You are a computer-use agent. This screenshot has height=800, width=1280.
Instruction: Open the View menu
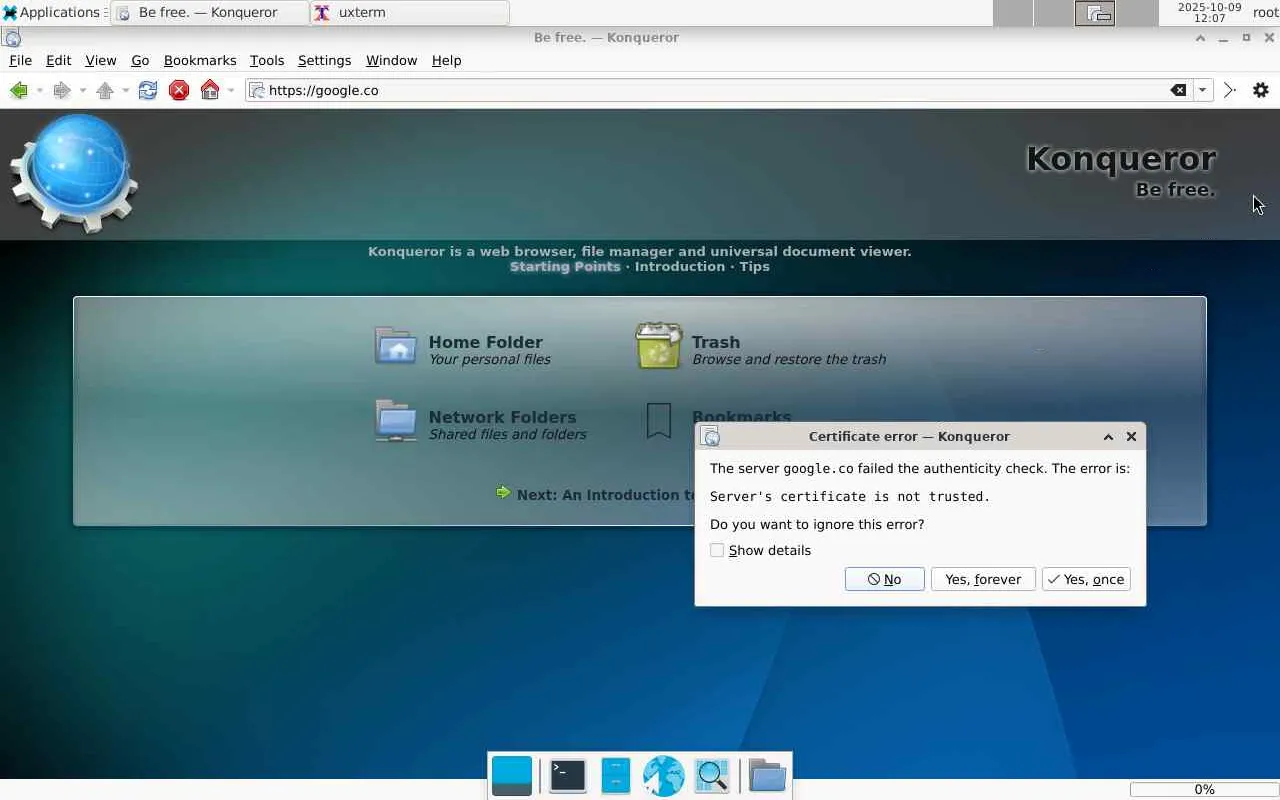pyautogui.click(x=100, y=60)
